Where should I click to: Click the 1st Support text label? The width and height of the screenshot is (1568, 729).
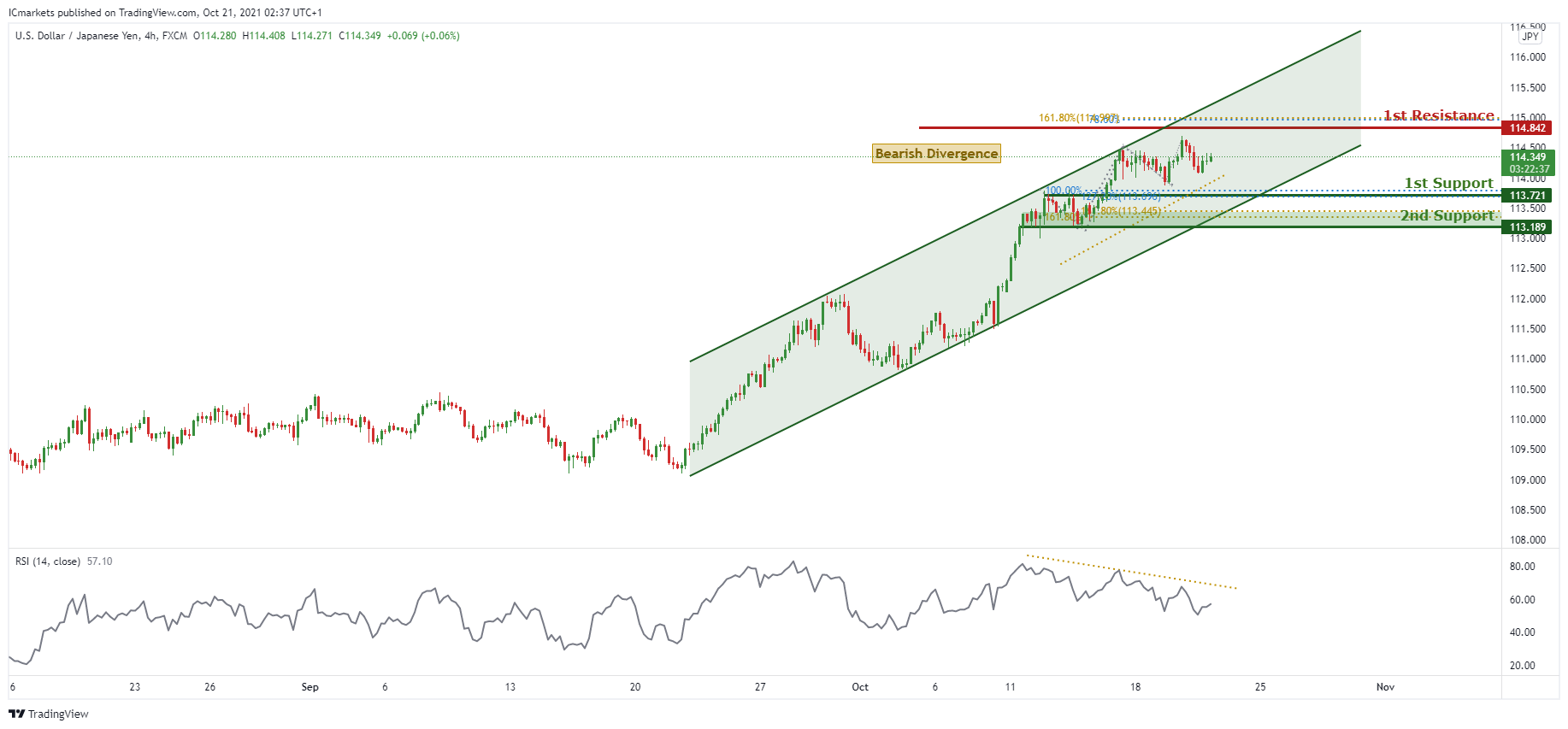1448,183
